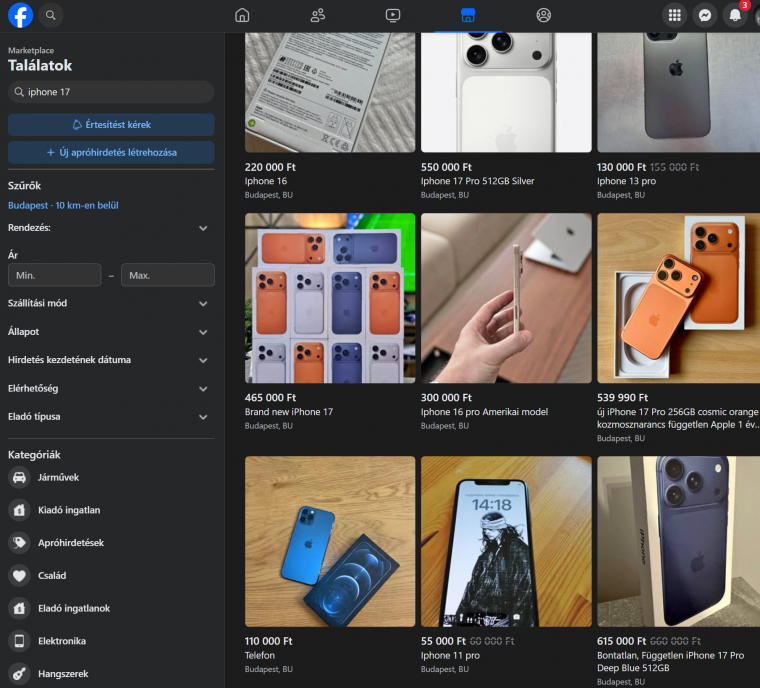Click the Budapest 10 km-en belül link
This screenshot has height=688, width=760.
click(63, 205)
